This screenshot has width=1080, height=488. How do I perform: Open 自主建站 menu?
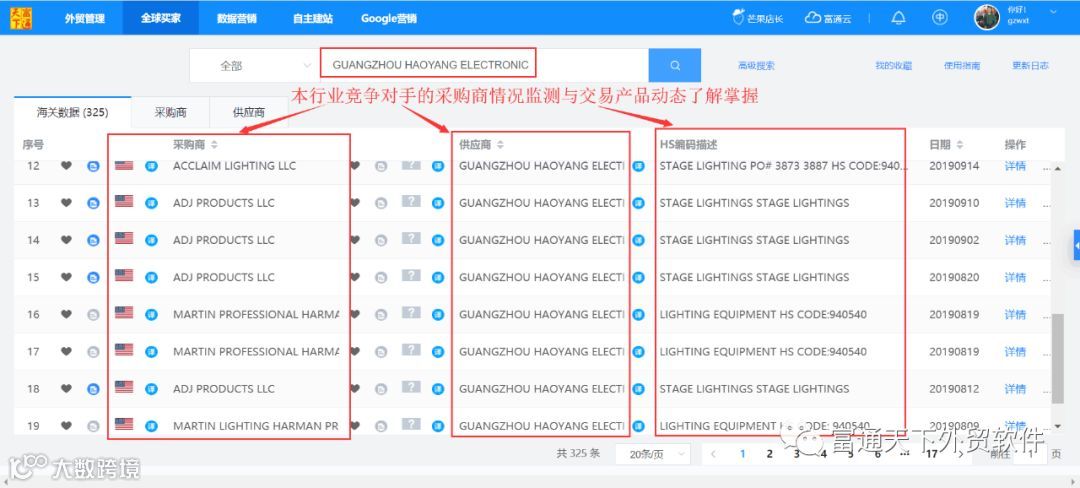312,19
